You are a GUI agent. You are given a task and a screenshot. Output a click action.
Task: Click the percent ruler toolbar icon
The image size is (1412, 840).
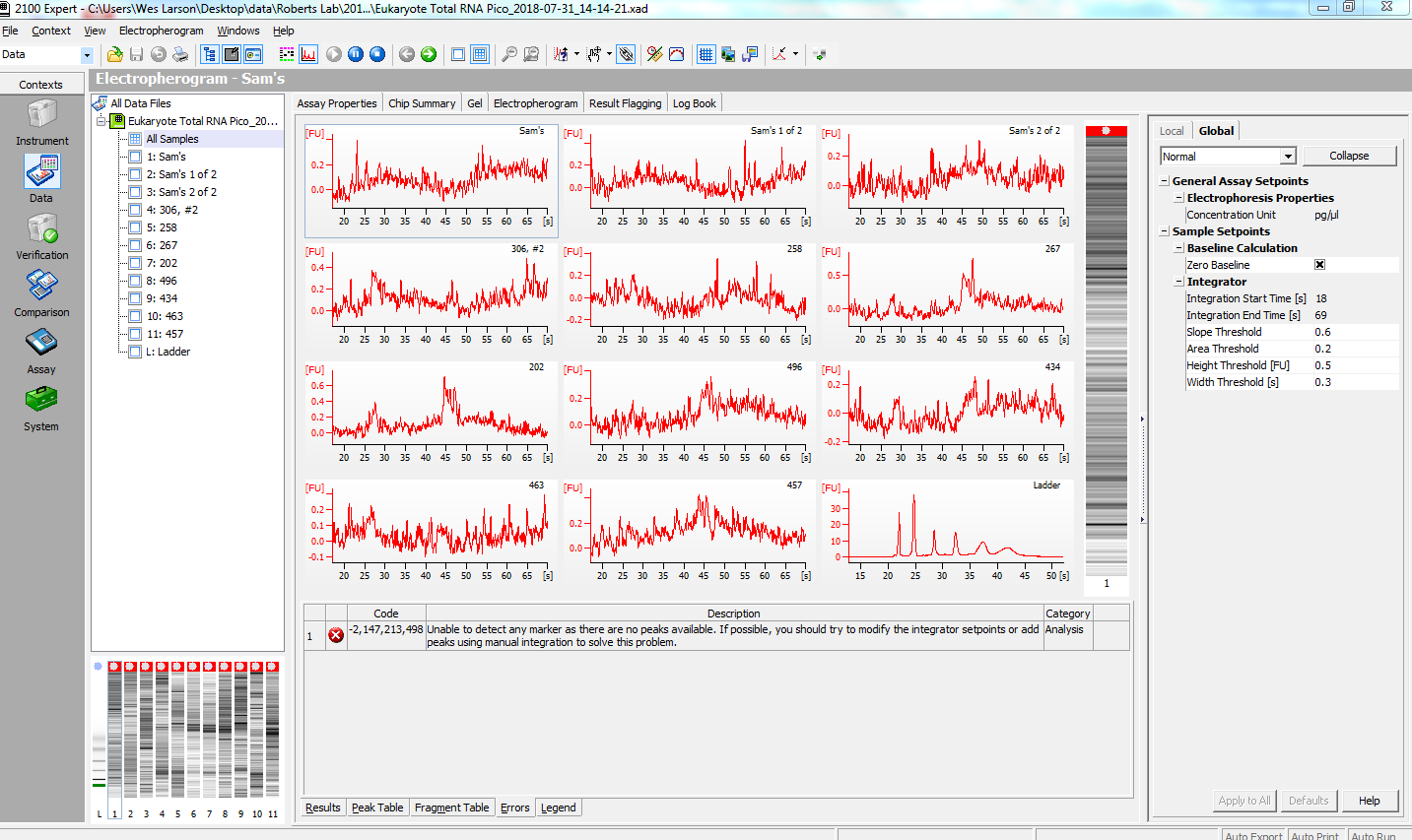pos(654,54)
